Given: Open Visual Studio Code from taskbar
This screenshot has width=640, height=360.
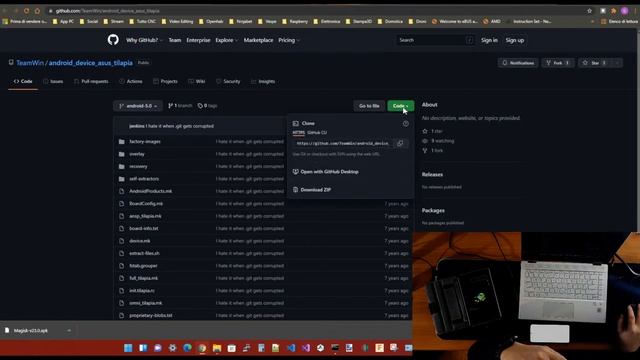Looking at the screenshot, I should pos(291,348).
